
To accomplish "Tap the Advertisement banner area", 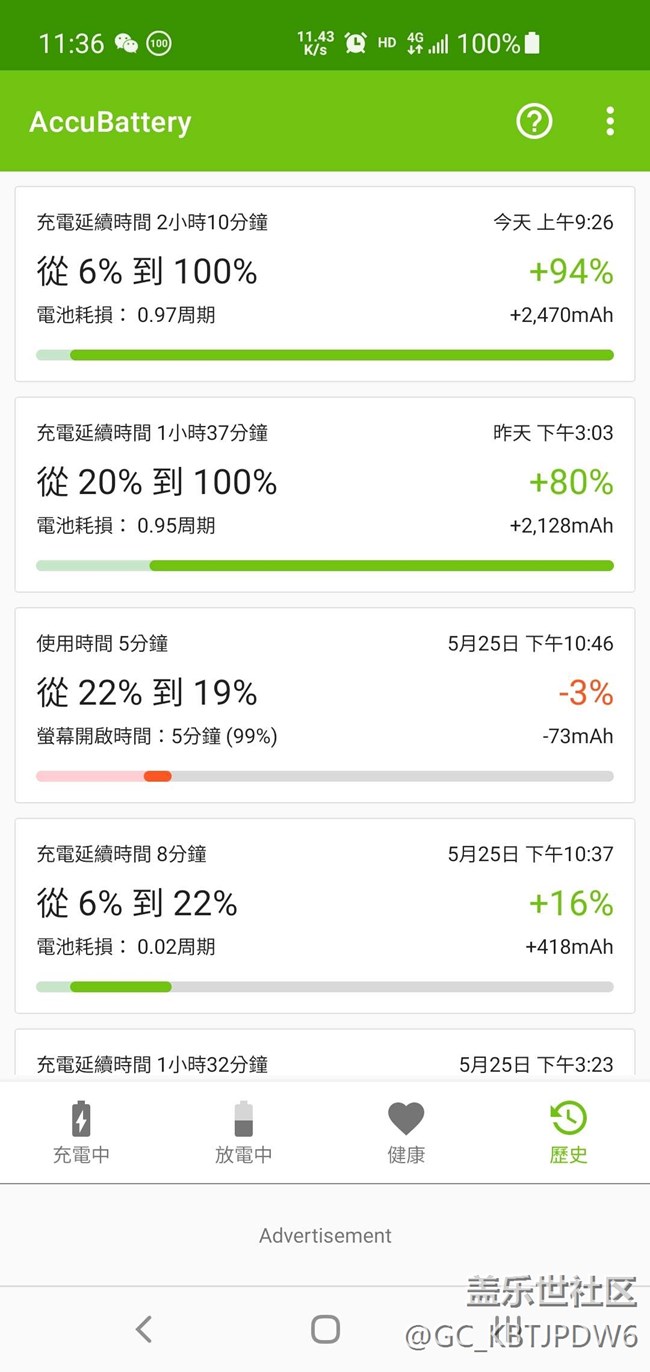I will pos(325,1236).
